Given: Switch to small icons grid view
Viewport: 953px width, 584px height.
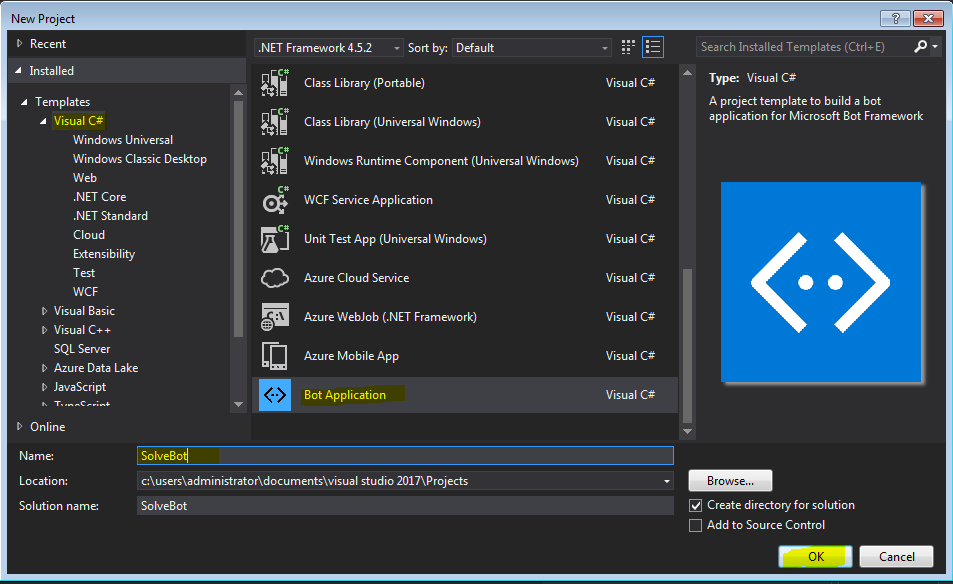Looking at the screenshot, I should 628,47.
